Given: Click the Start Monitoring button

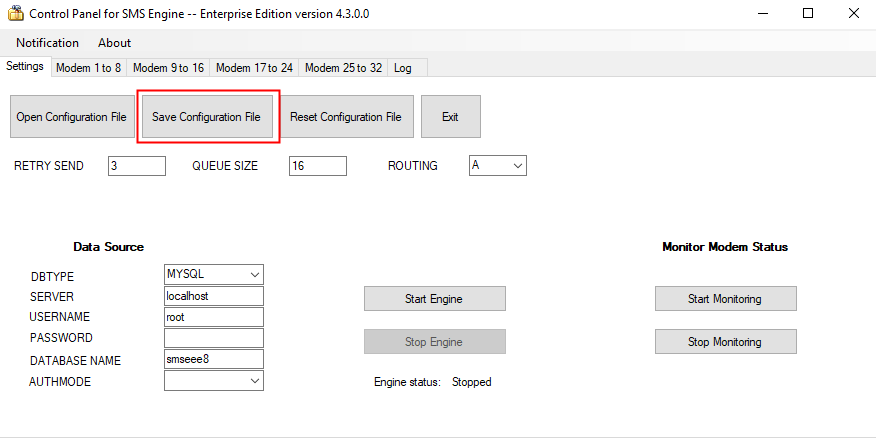Looking at the screenshot, I should pos(725,298).
